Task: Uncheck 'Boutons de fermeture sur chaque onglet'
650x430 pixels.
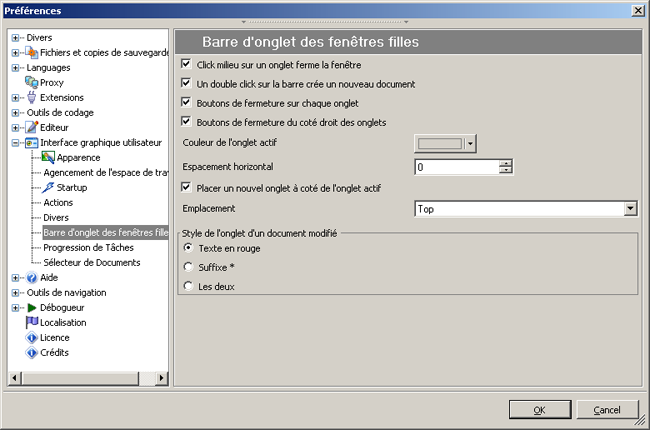Action: [x=186, y=103]
